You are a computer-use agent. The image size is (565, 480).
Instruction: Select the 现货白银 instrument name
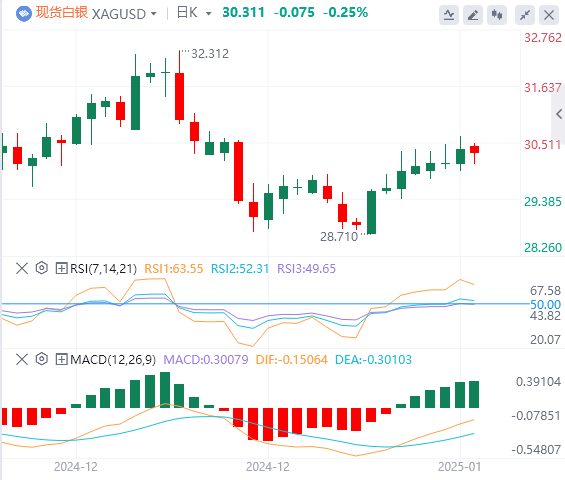pos(62,13)
